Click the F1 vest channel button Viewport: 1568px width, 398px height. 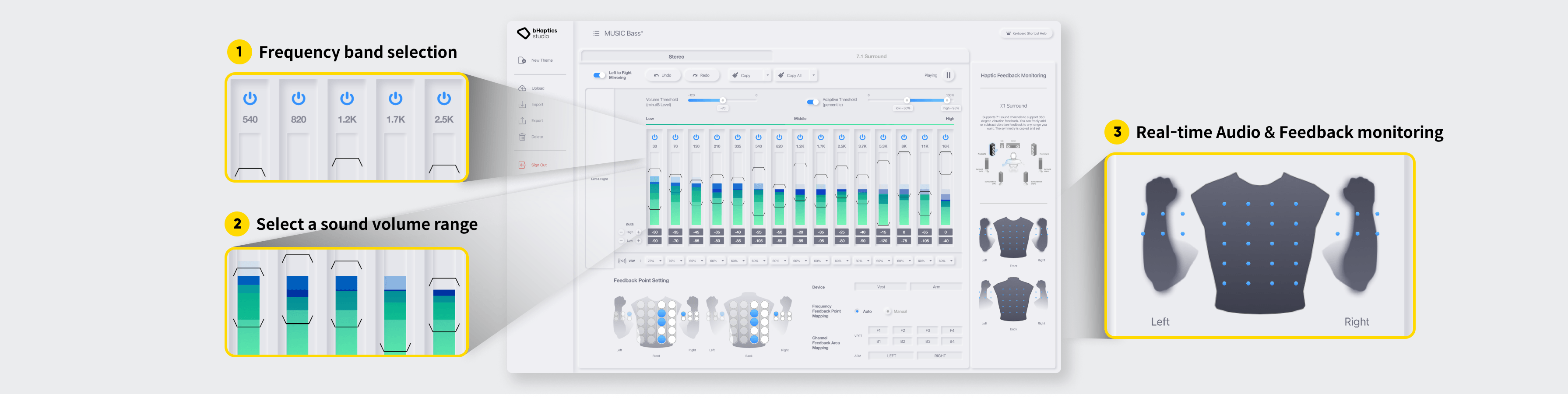tap(879, 331)
